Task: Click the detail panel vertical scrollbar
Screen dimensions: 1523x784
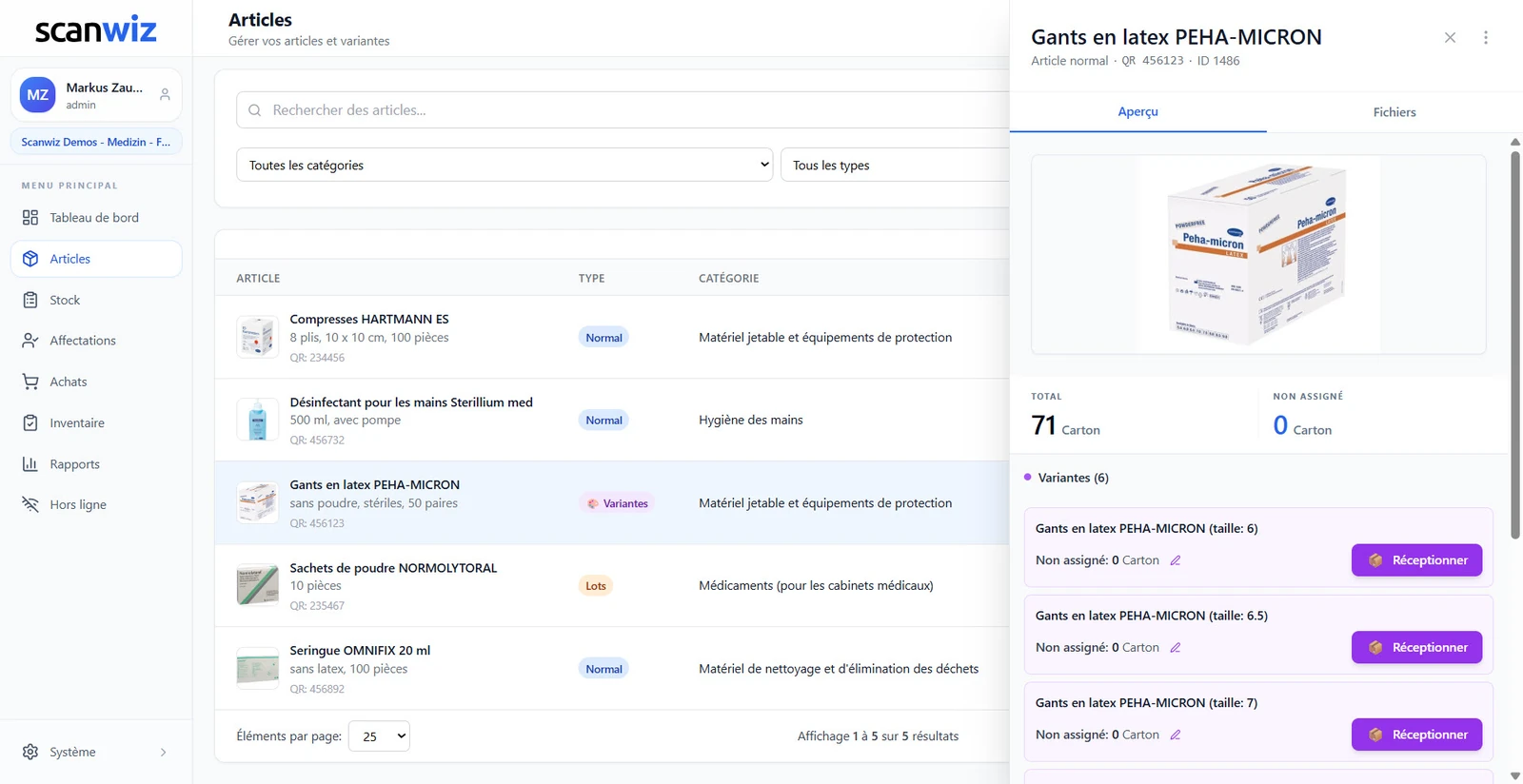Action: tap(1515, 344)
